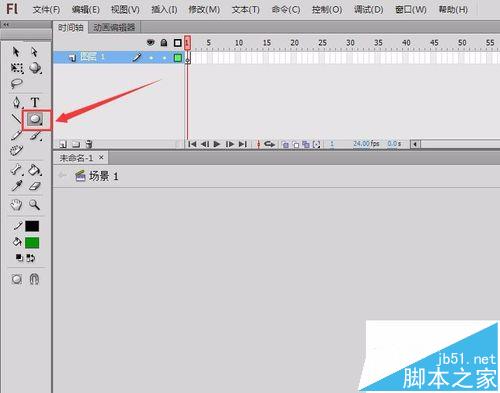Step back one frame
500x393 pixels.
click(205, 144)
